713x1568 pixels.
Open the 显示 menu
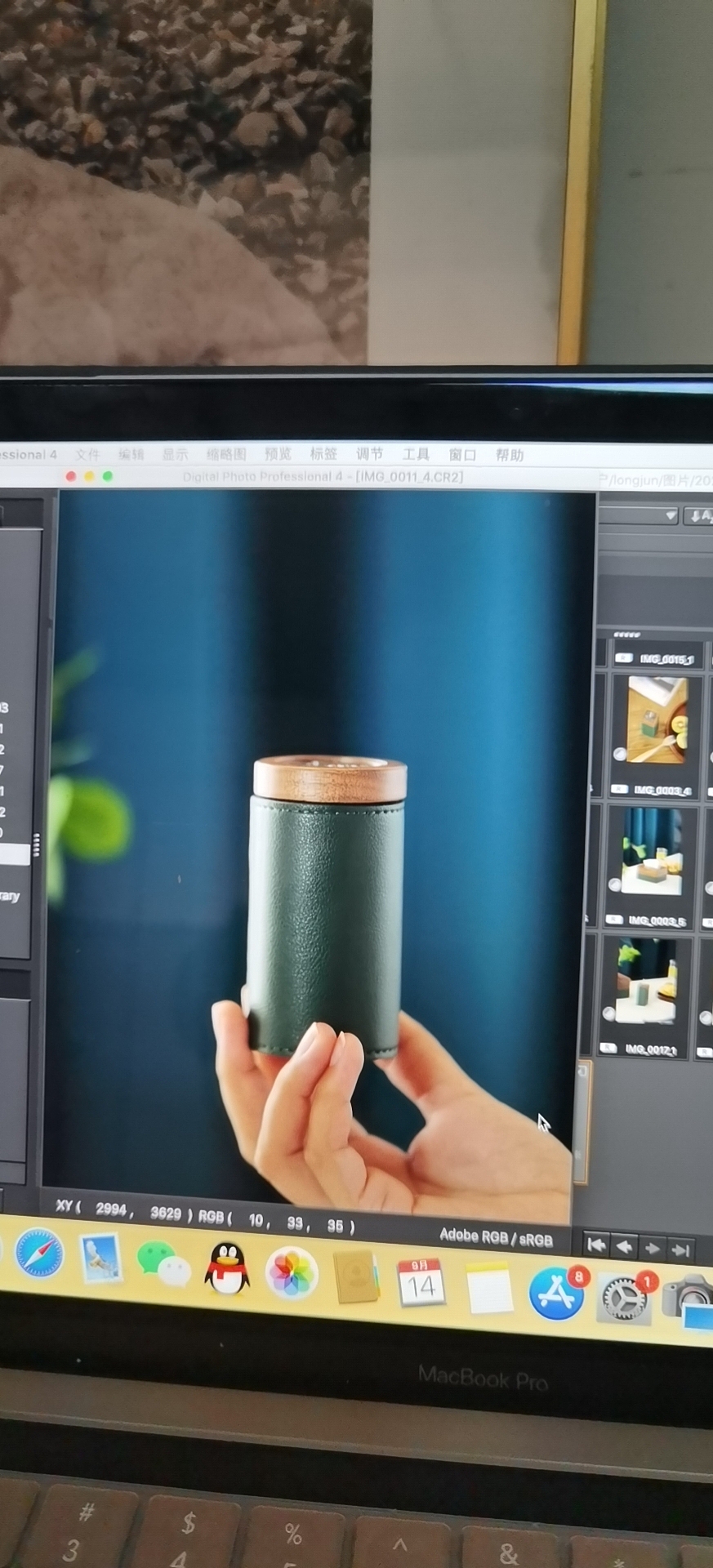175,454
